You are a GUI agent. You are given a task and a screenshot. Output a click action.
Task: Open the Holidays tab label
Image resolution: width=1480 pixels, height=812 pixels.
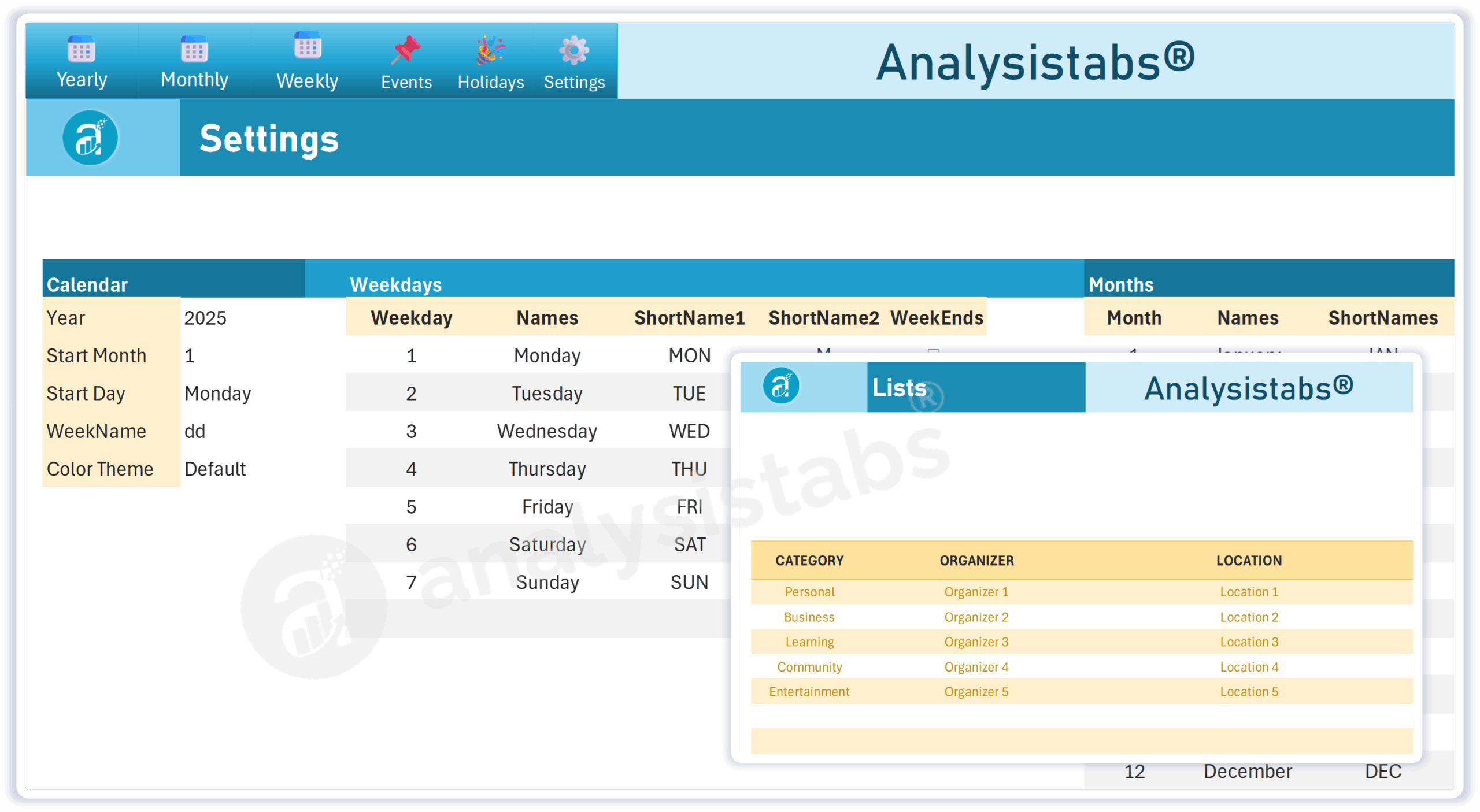point(491,82)
